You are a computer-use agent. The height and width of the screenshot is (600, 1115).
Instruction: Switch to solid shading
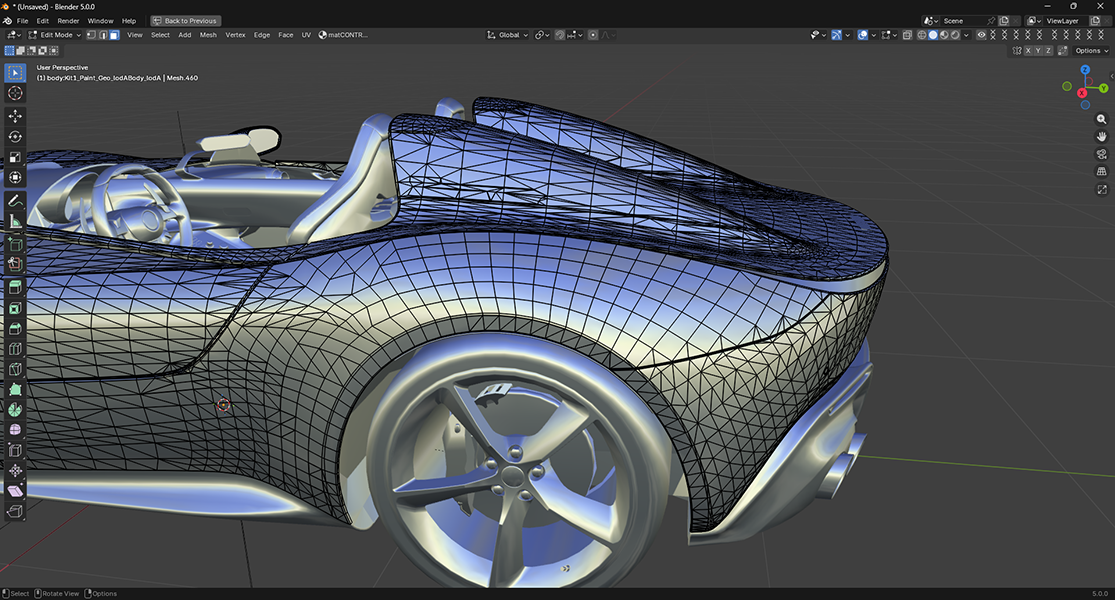pyautogui.click(x=933, y=35)
